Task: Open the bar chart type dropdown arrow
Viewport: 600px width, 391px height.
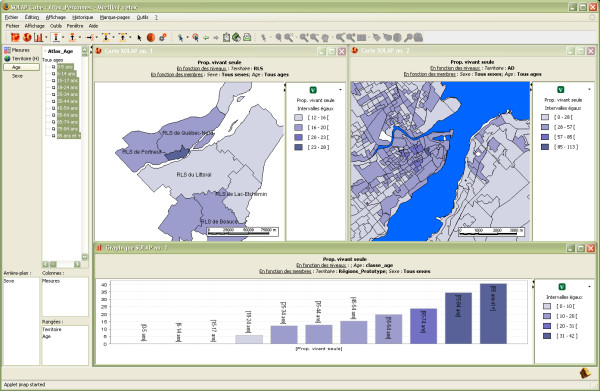Action: (46, 37)
